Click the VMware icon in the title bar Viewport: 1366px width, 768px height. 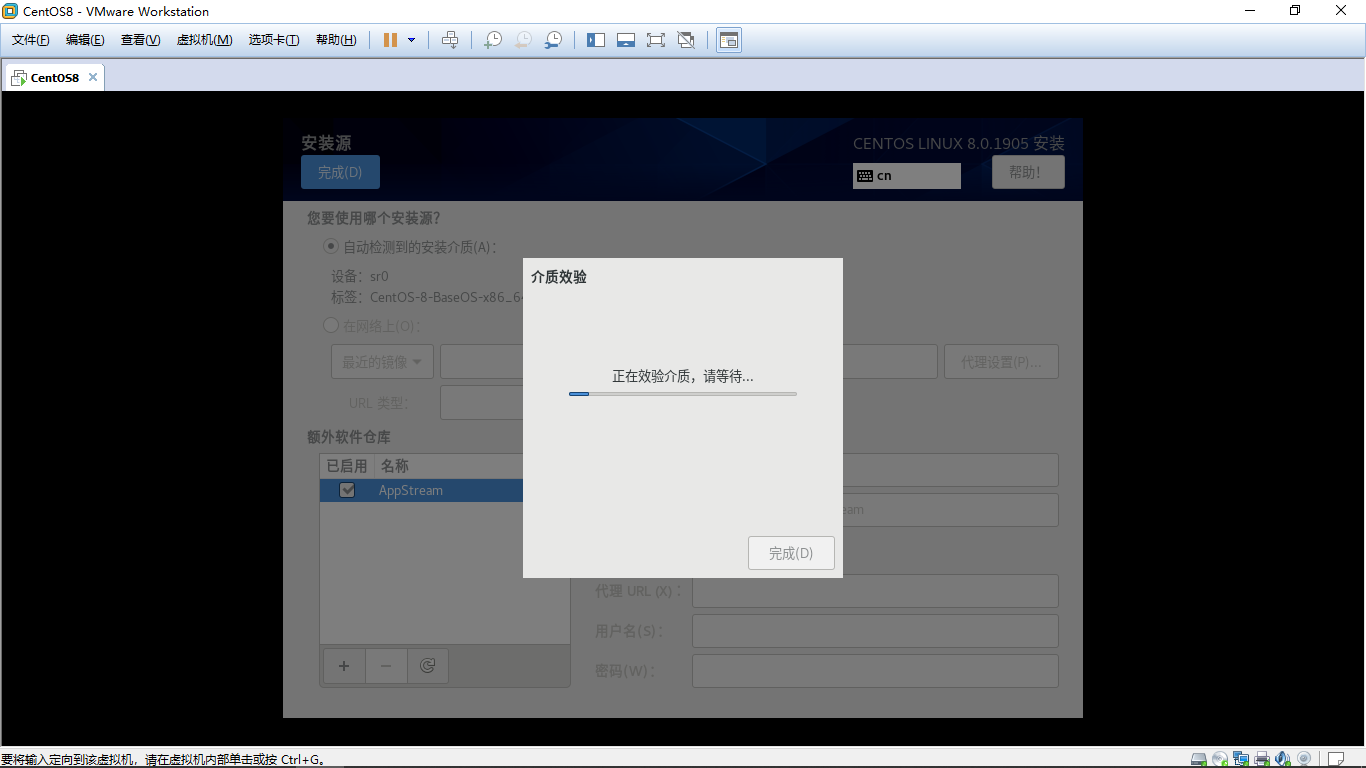(10, 11)
